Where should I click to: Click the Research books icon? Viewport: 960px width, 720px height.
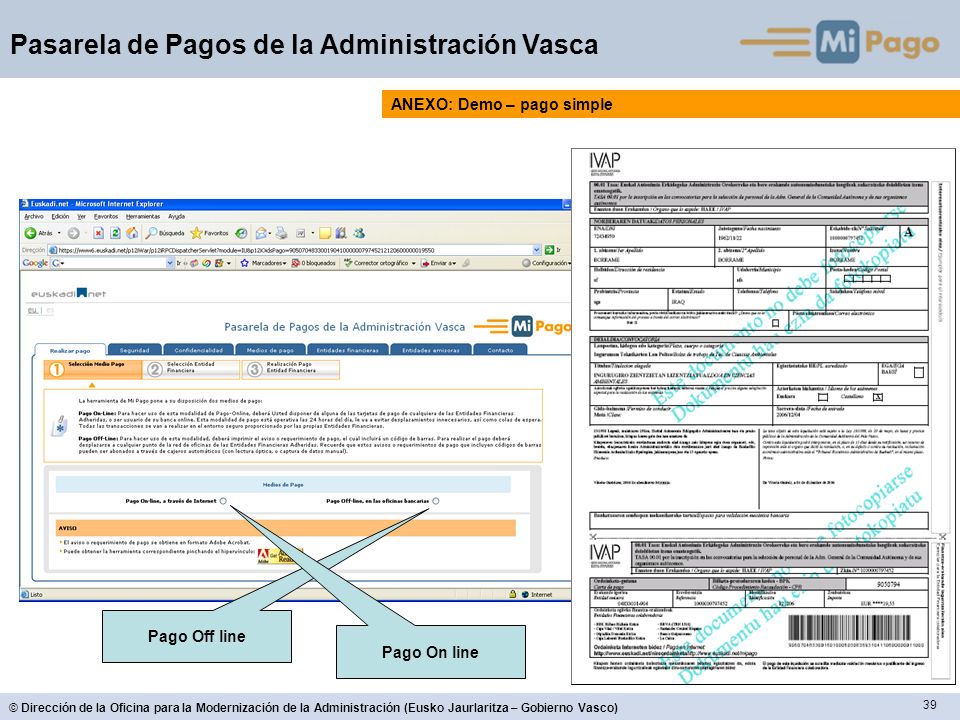click(341, 233)
